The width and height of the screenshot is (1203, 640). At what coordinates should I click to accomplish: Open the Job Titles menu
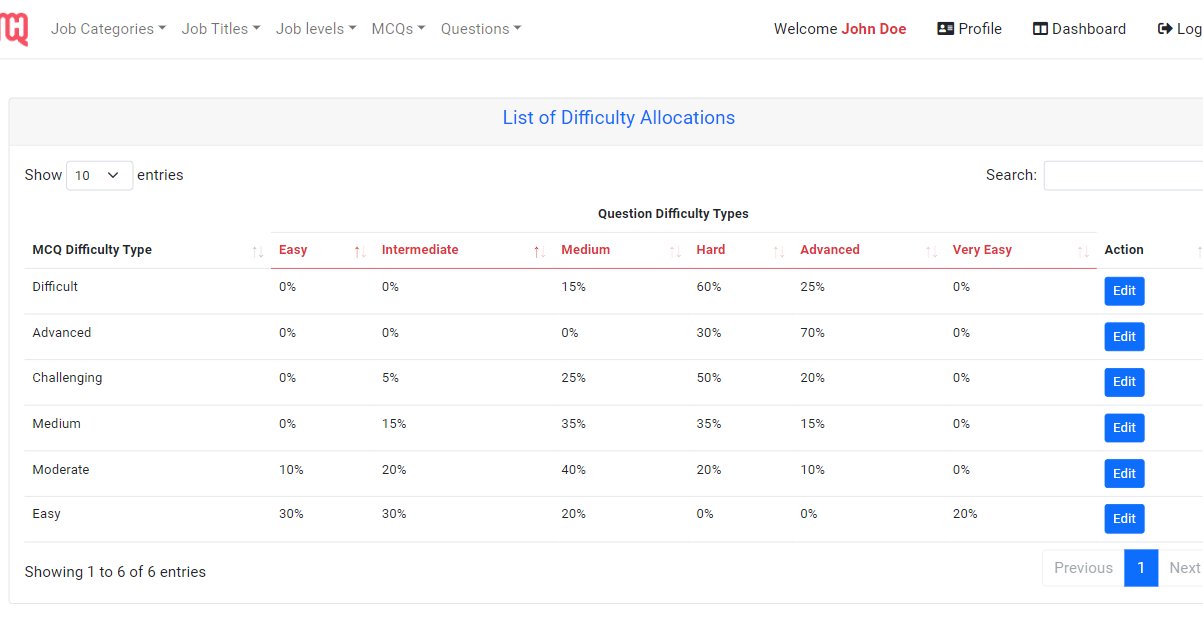220,28
